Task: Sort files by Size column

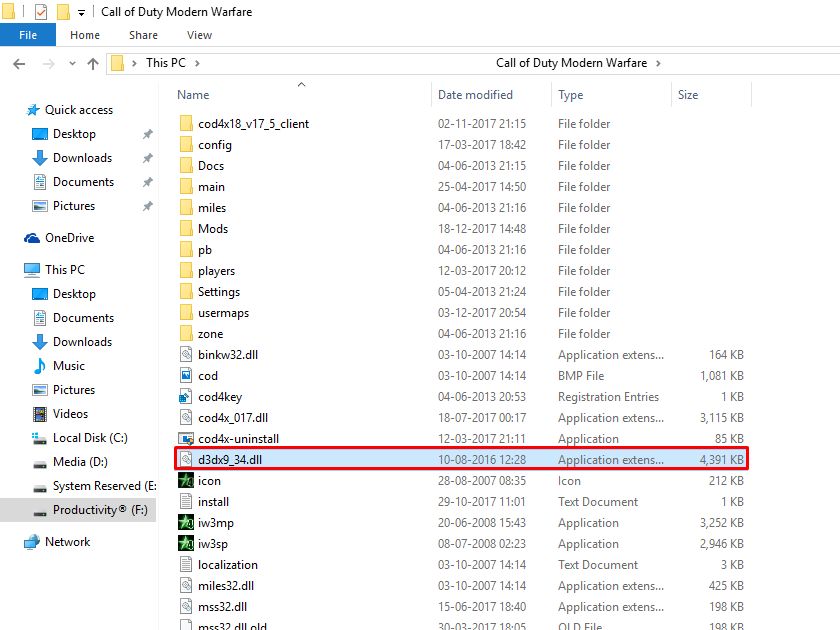Action: click(x=688, y=95)
